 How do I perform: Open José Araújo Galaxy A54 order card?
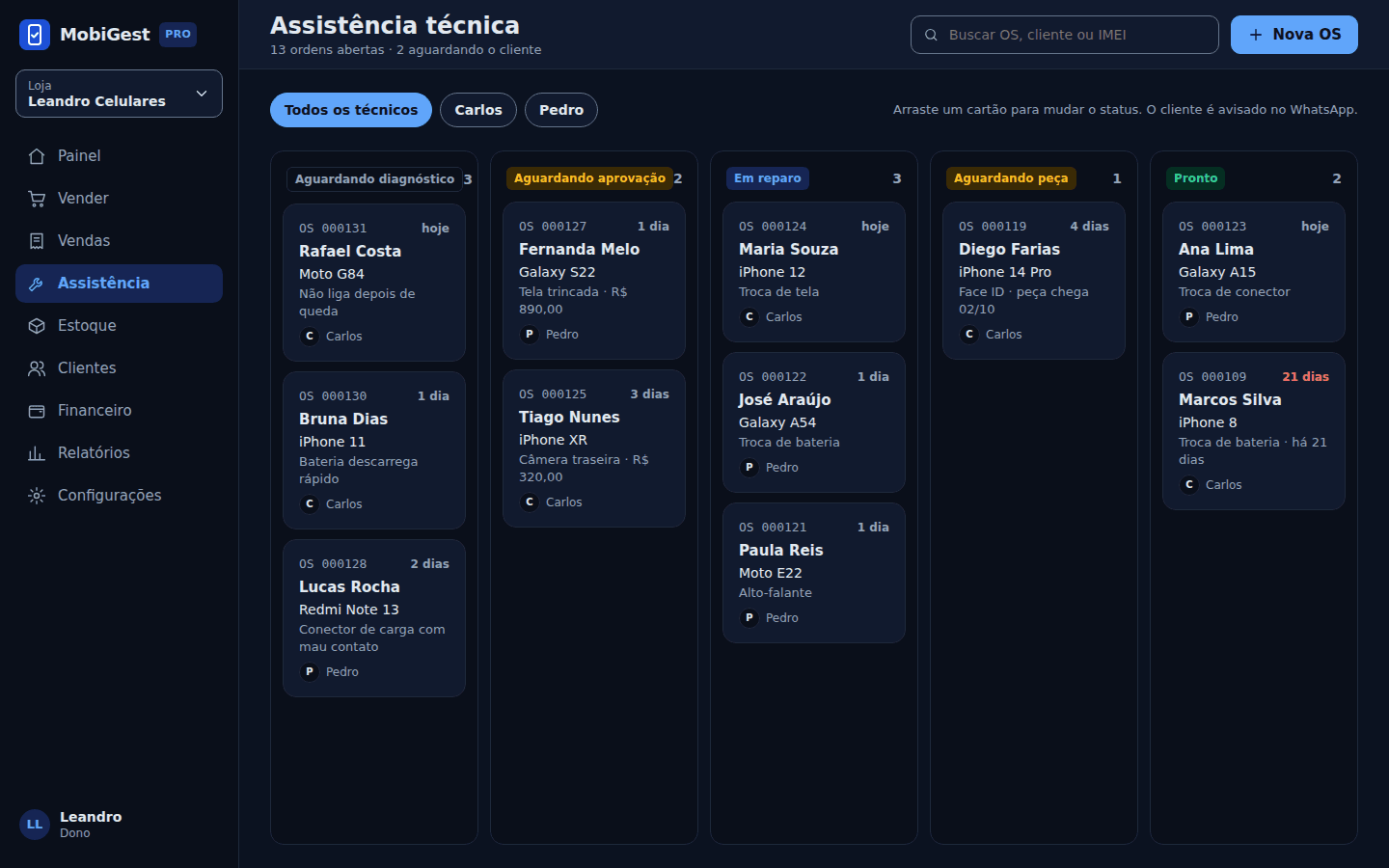813,422
